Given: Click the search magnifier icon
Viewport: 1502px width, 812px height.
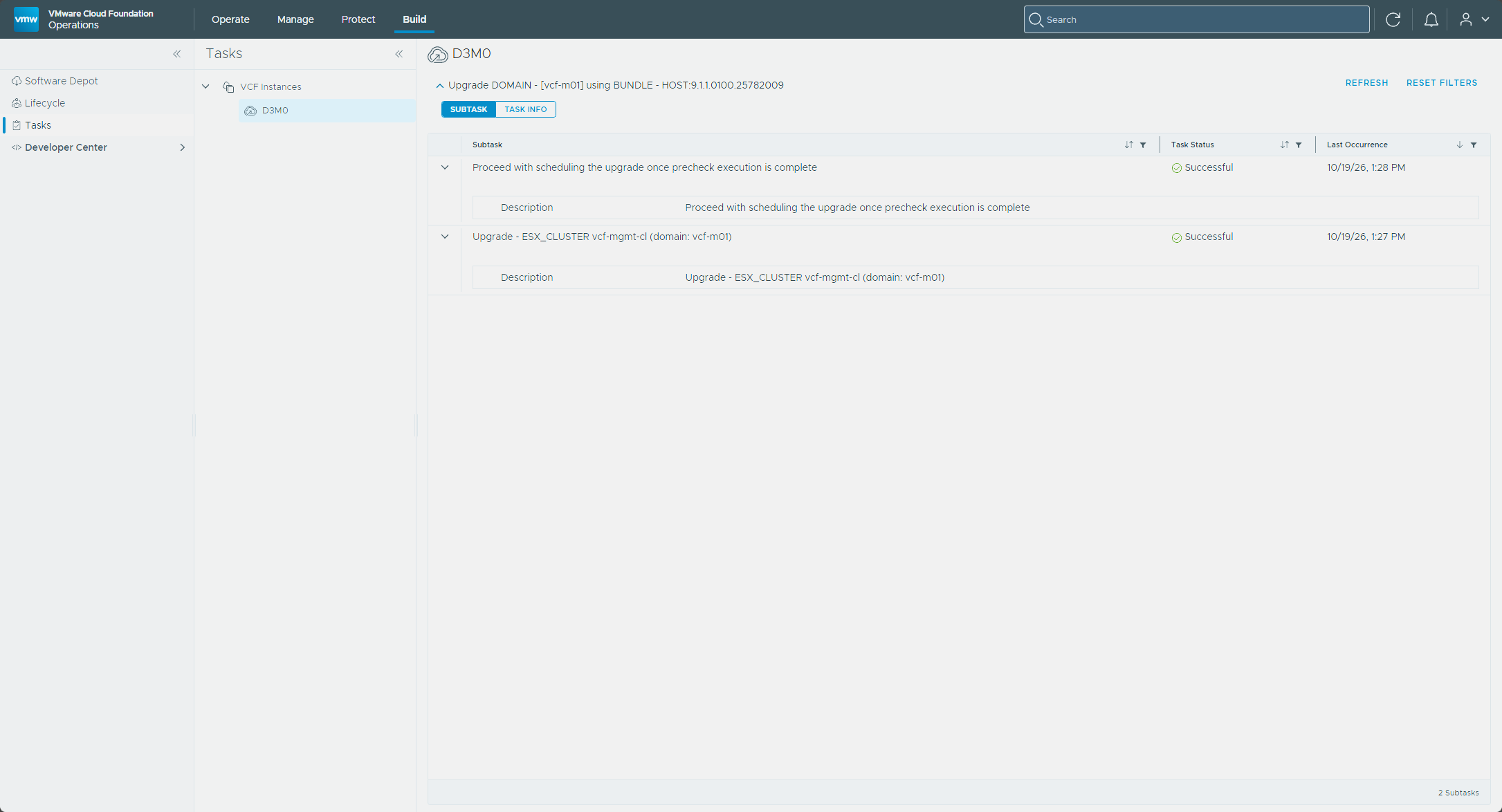Looking at the screenshot, I should point(1036,19).
